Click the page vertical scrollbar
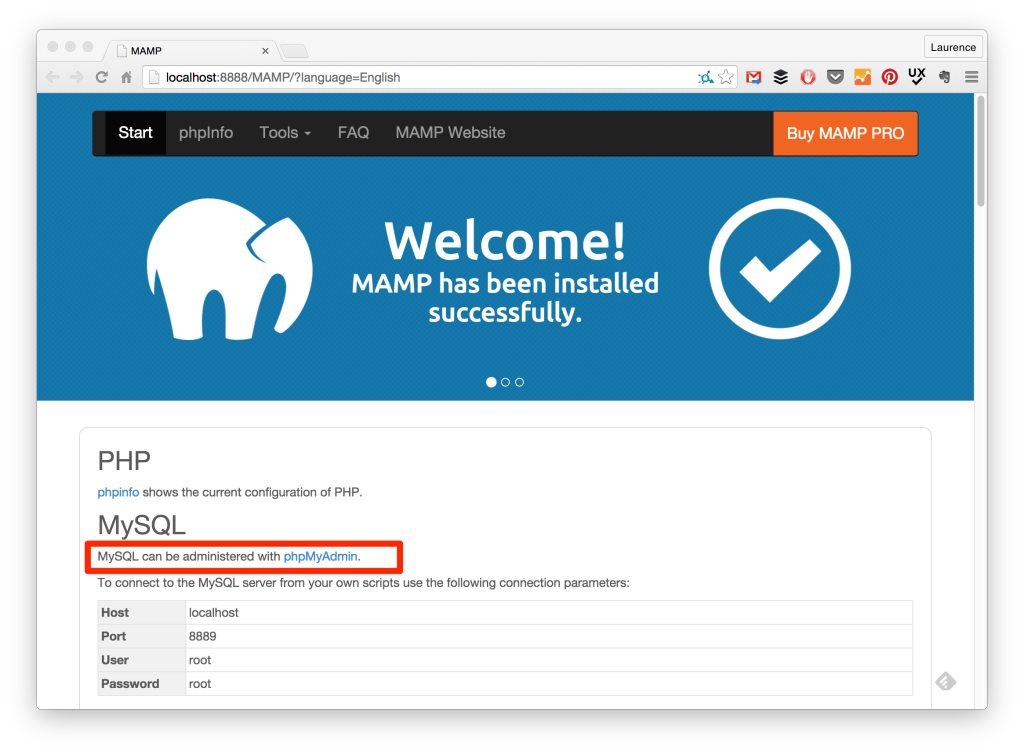 980,152
